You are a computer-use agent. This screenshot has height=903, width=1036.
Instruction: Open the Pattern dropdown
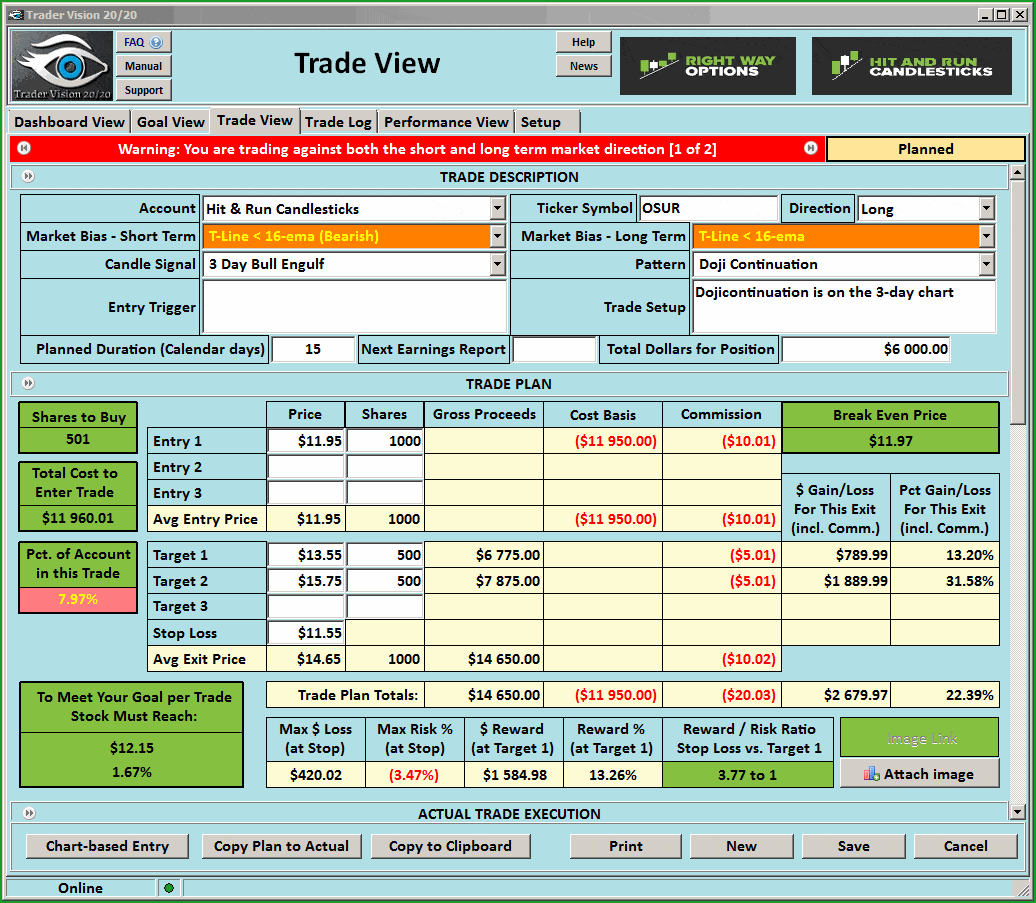[x=986, y=264]
